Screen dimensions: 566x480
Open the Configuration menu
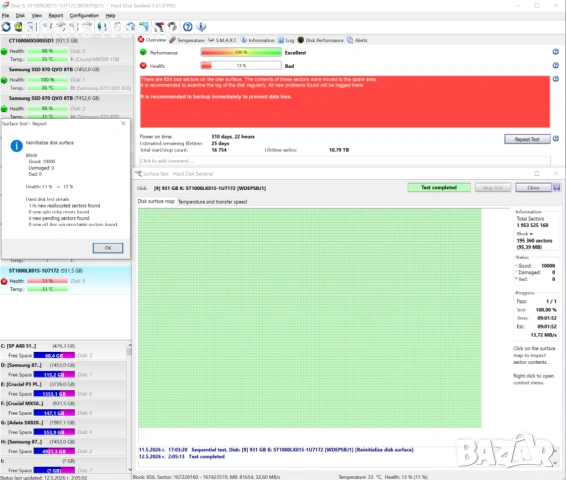point(84,16)
